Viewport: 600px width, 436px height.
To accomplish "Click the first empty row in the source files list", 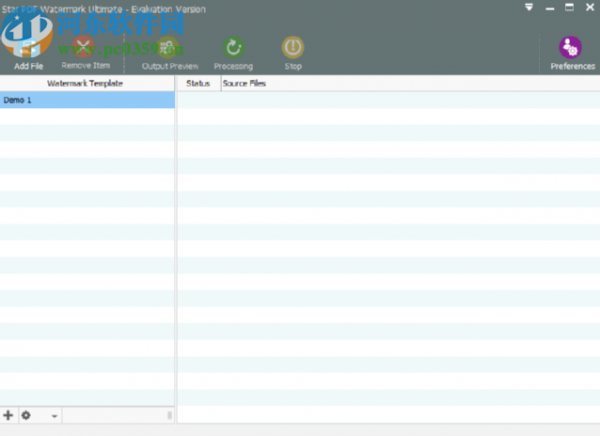I will coord(388,100).
